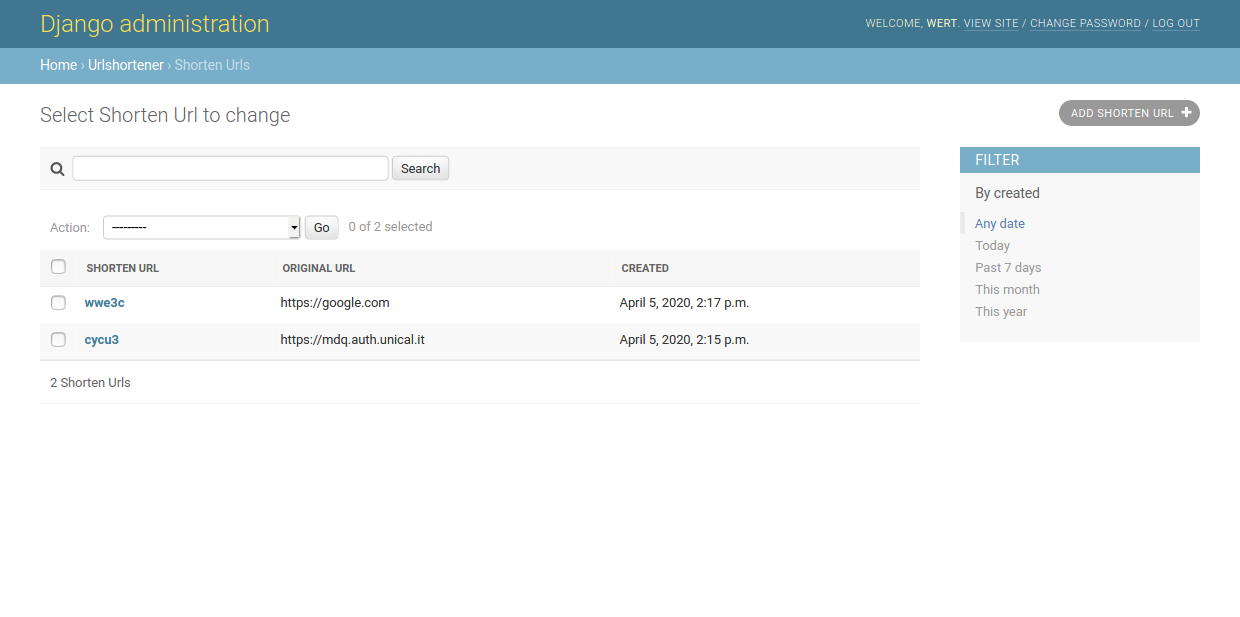Click the 2 Shorten Urls count text

tap(90, 382)
